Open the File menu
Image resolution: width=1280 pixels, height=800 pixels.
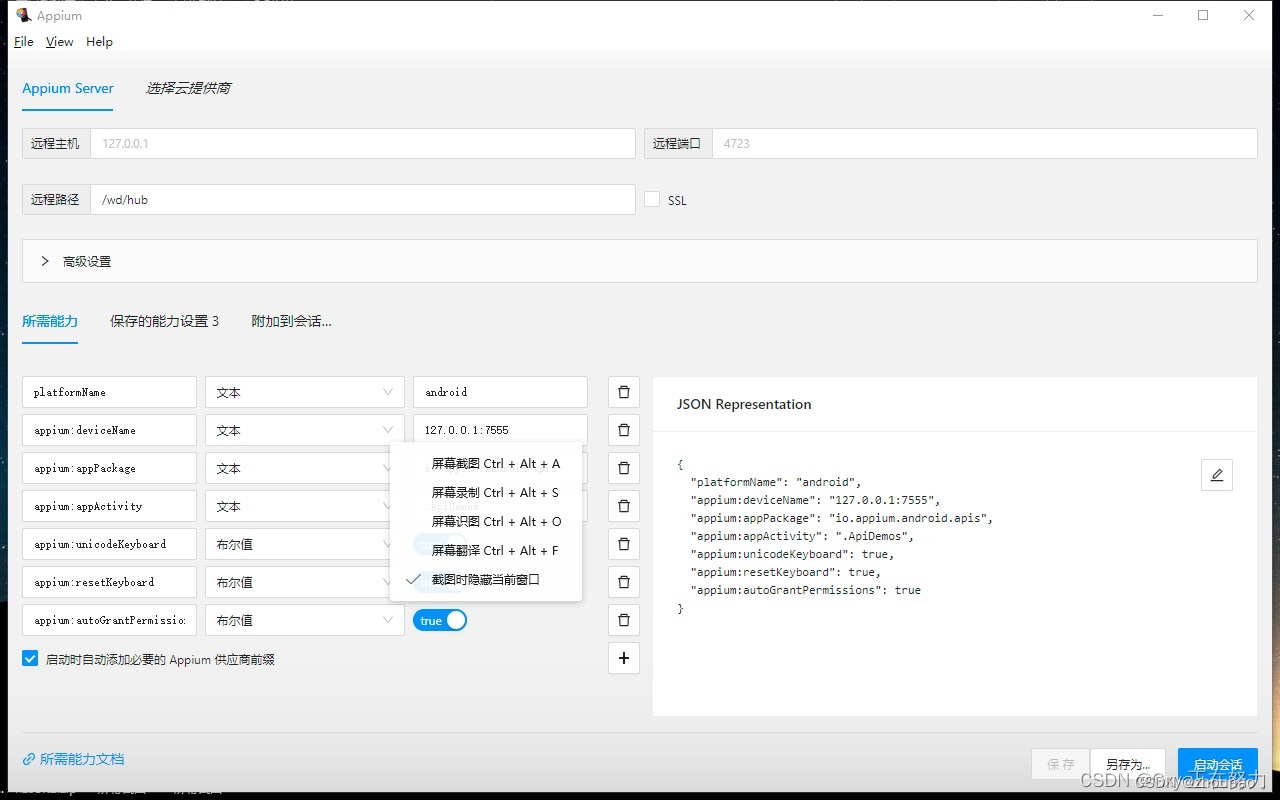(24, 42)
